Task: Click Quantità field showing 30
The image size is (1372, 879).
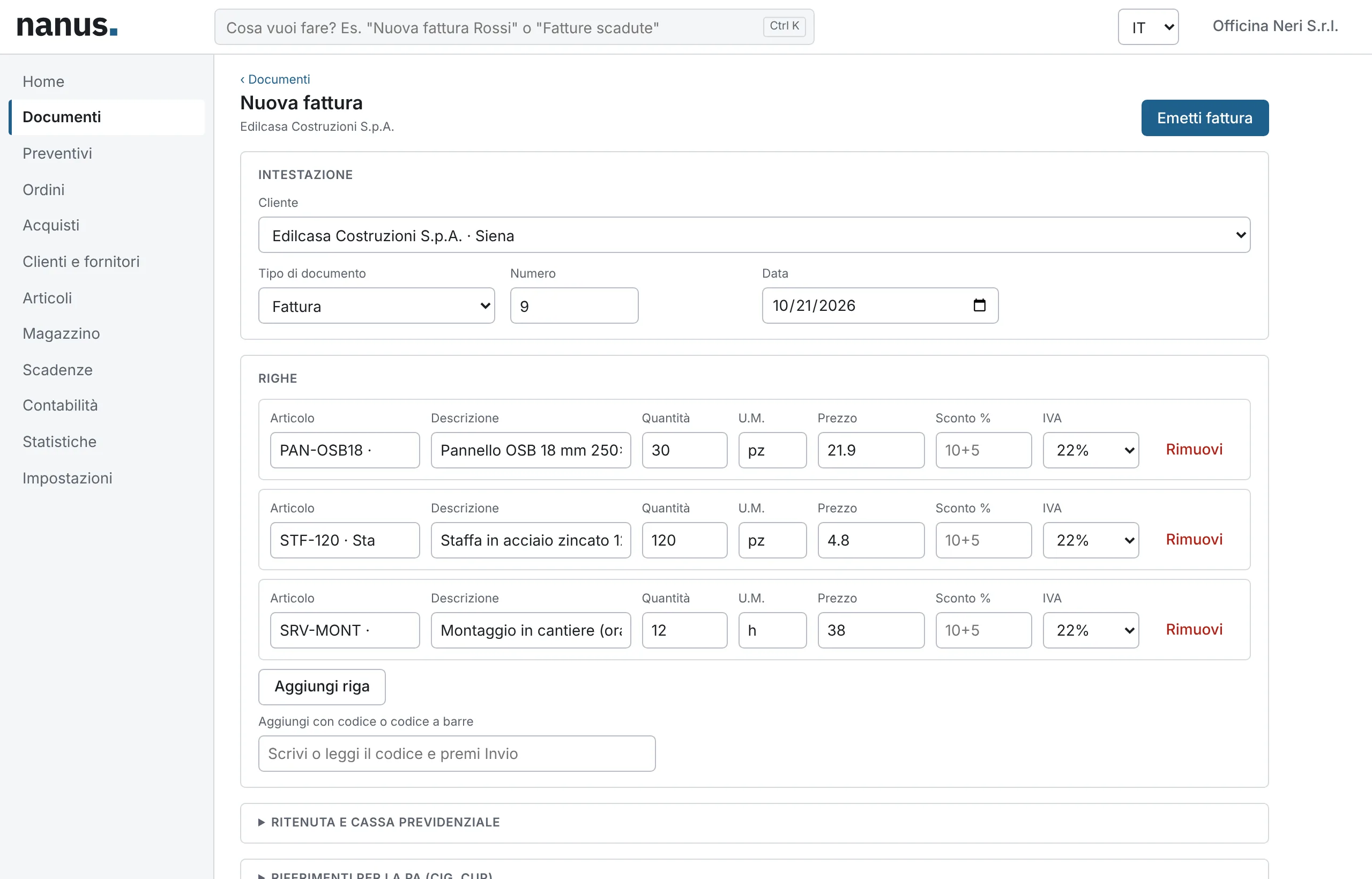Action: pyautogui.click(x=684, y=450)
